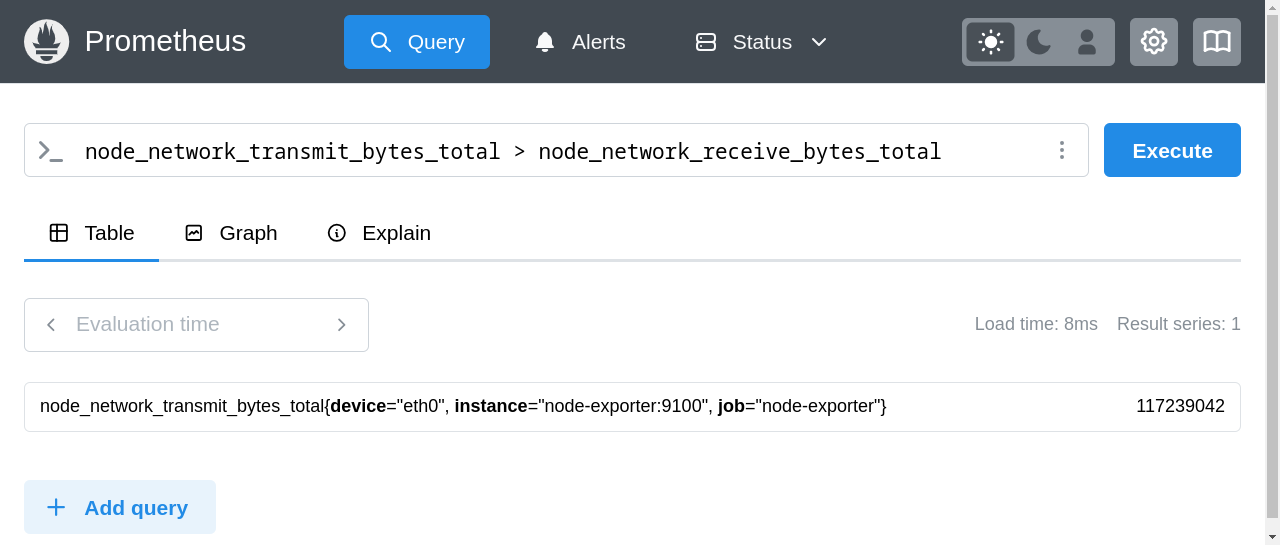The height and width of the screenshot is (545, 1280).
Task: Click the prompt icon in query box
Action: click(x=51, y=151)
